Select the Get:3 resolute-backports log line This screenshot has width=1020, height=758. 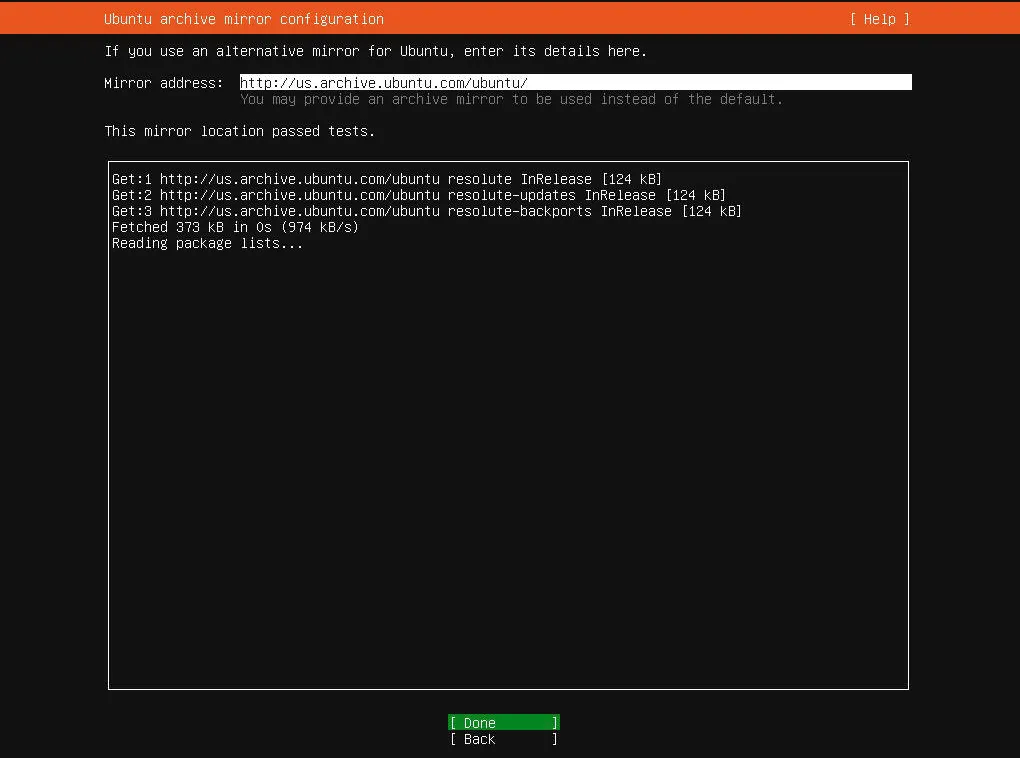pyautogui.click(x=426, y=211)
